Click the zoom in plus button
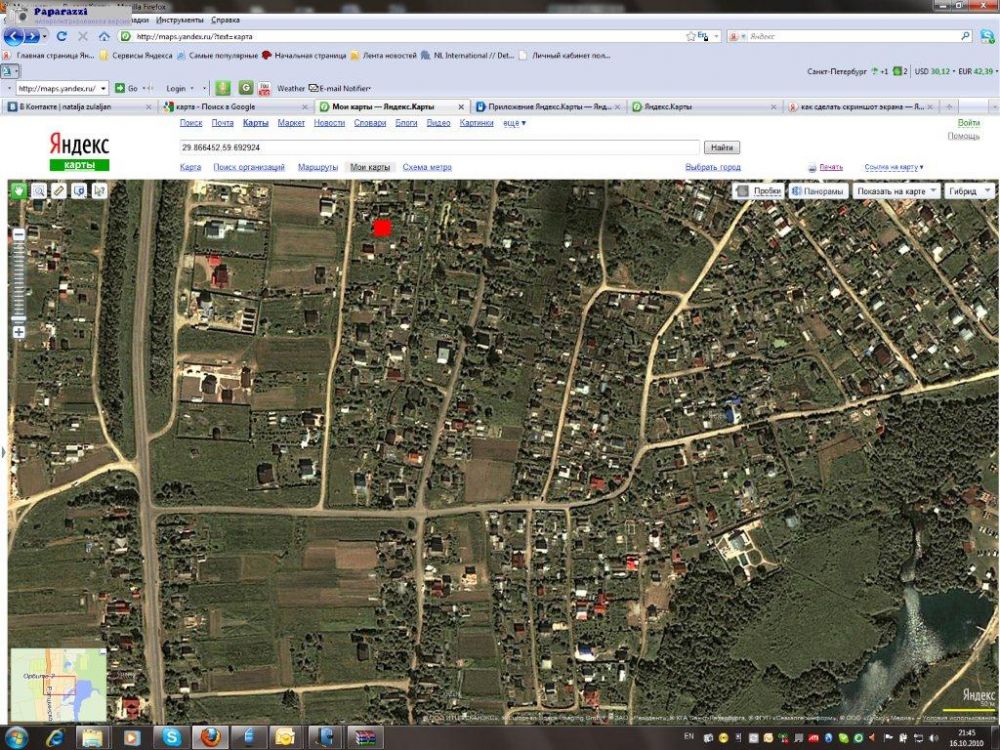The width and height of the screenshot is (1000, 750). point(18,331)
